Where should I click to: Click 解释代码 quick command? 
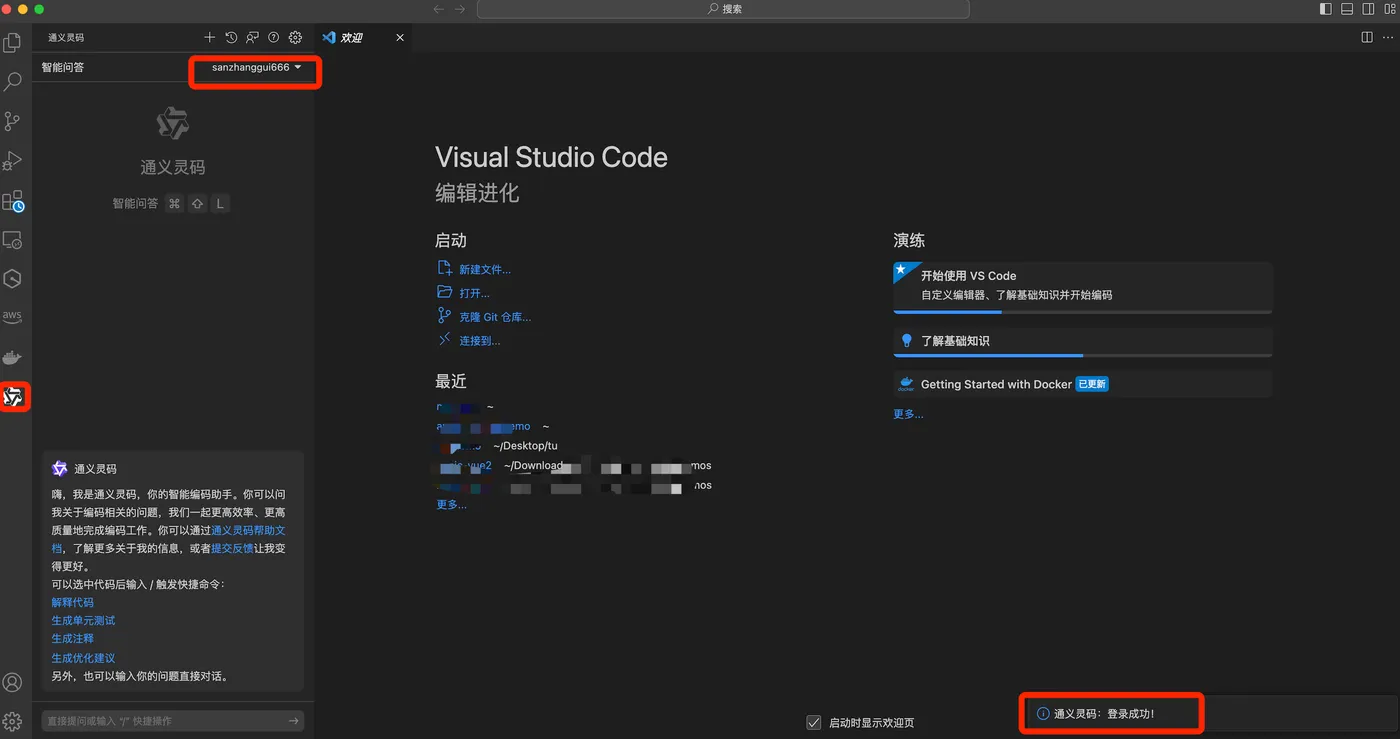pyautogui.click(x=73, y=602)
